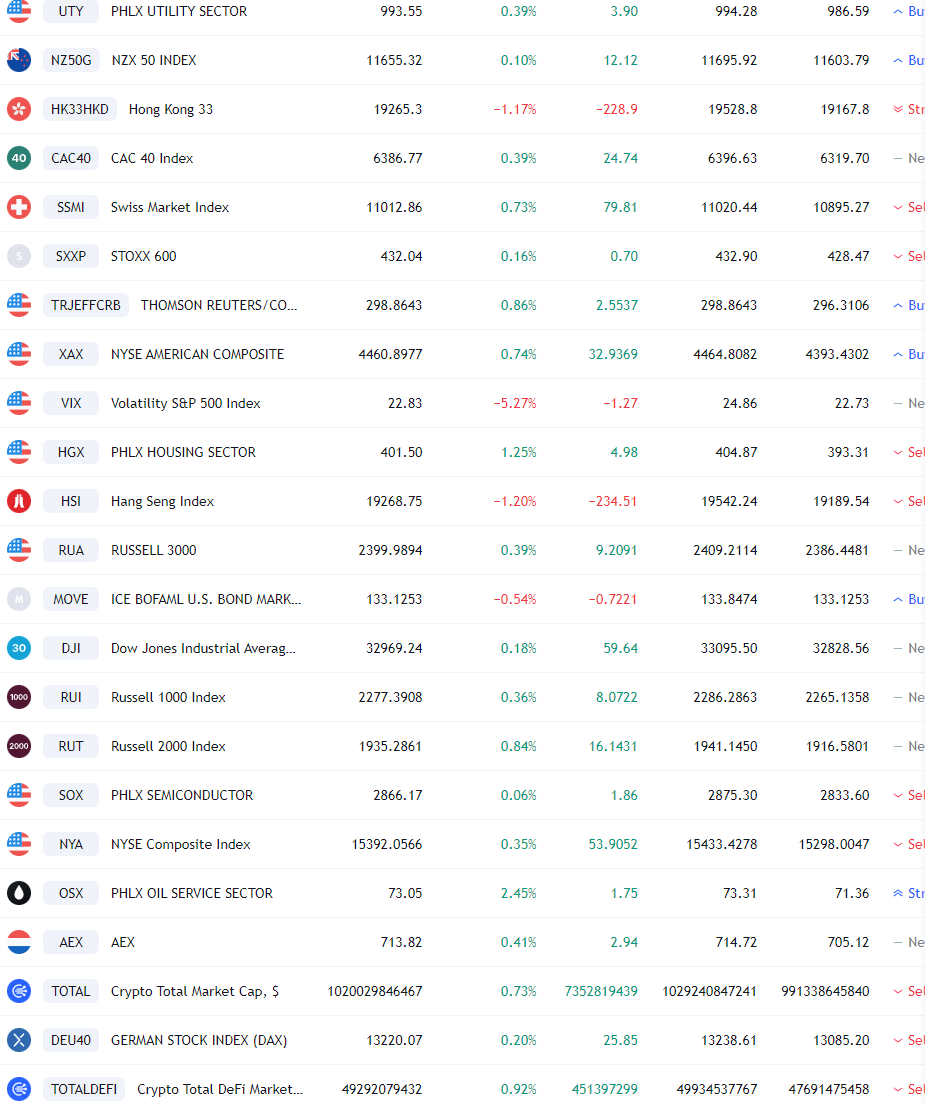This screenshot has width=925, height=1105.
Task: Click the blue X icon for DEU40
Action: click(19, 1039)
